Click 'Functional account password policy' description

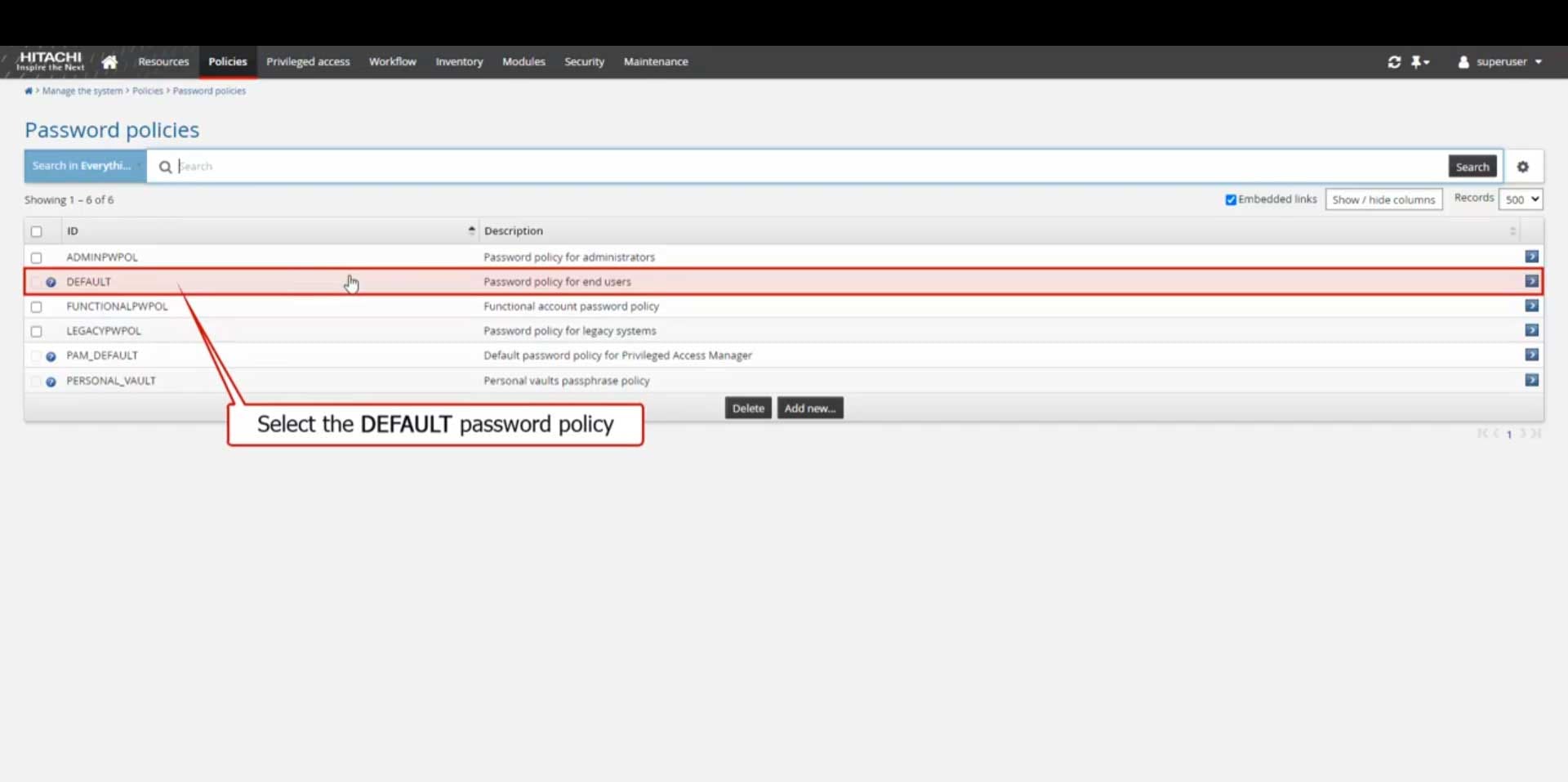(571, 306)
